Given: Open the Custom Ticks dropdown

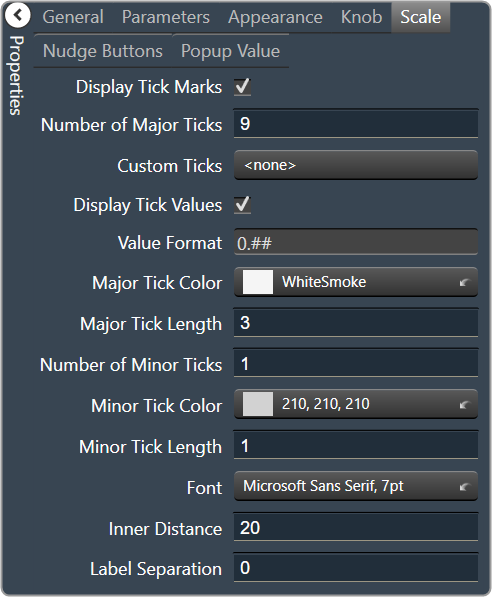Looking at the screenshot, I should pyautogui.click(x=356, y=165).
